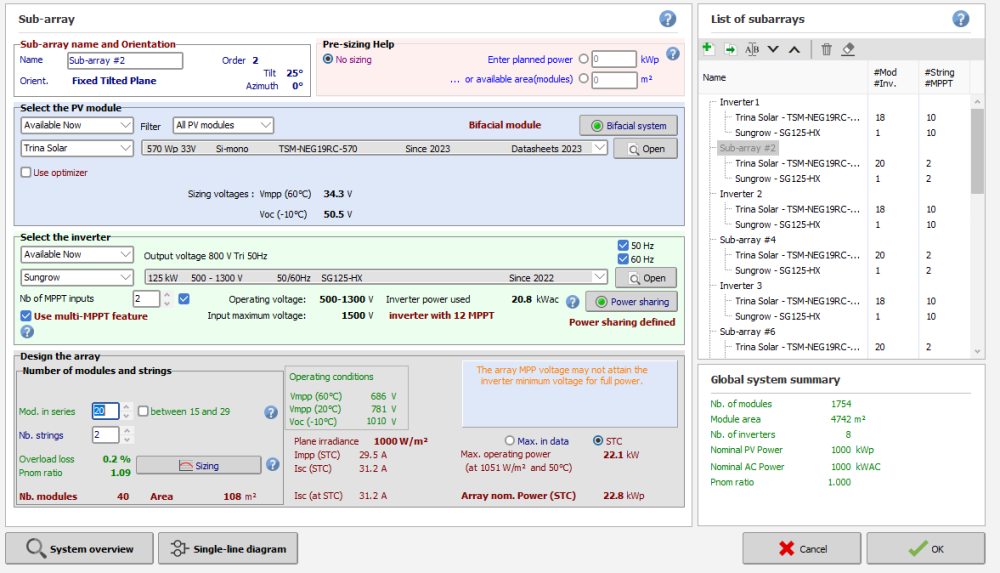Add a new subarray with green plus icon
This screenshot has height=573, width=1000.
coord(707,48)
